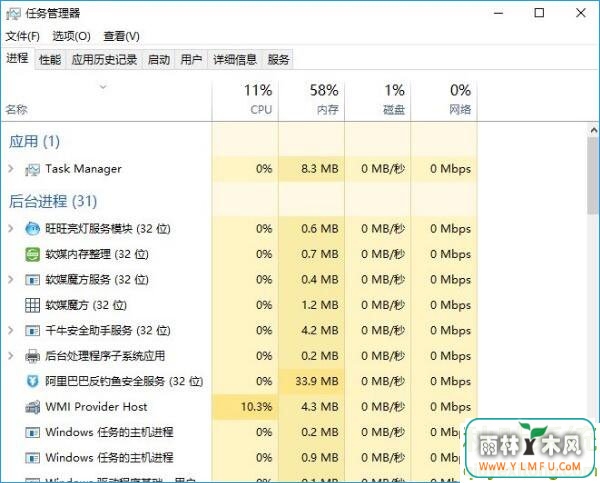
Task: Click the WMI Provider Host icon
Action: coord(32,407)
